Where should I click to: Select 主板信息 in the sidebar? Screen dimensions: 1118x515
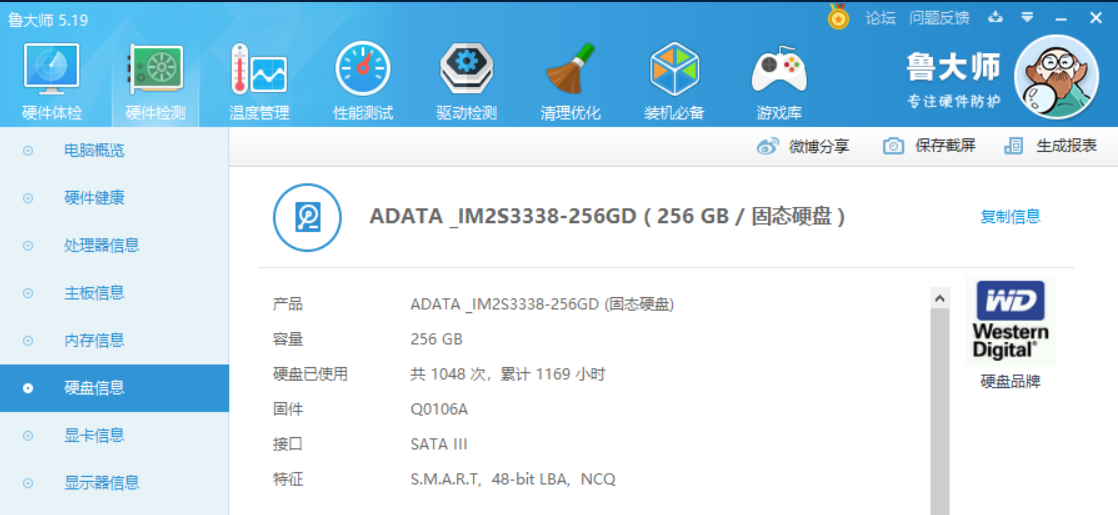pyautogui.click(x=114, y=292)
